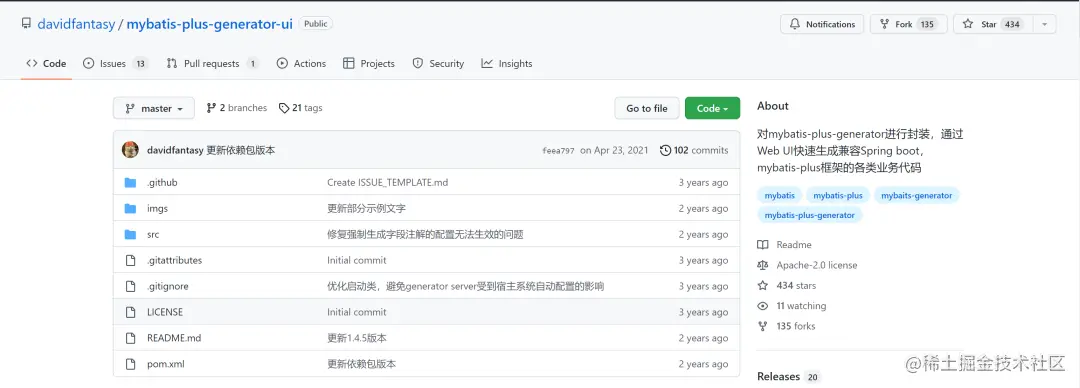Open the Insights tab
Viewport: 1080px width, 388px height.
click(x=507, y=63)
